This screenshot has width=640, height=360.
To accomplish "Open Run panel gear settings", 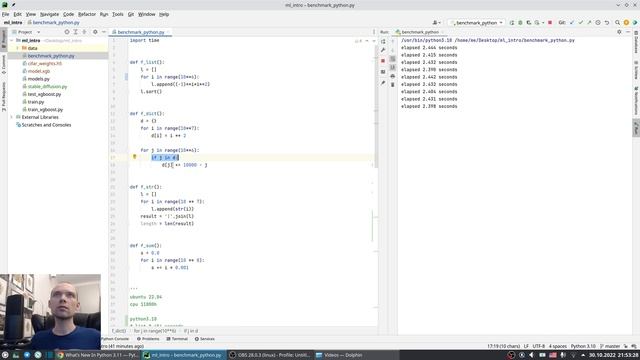I will pyautogui.click(x=619, y=32).
